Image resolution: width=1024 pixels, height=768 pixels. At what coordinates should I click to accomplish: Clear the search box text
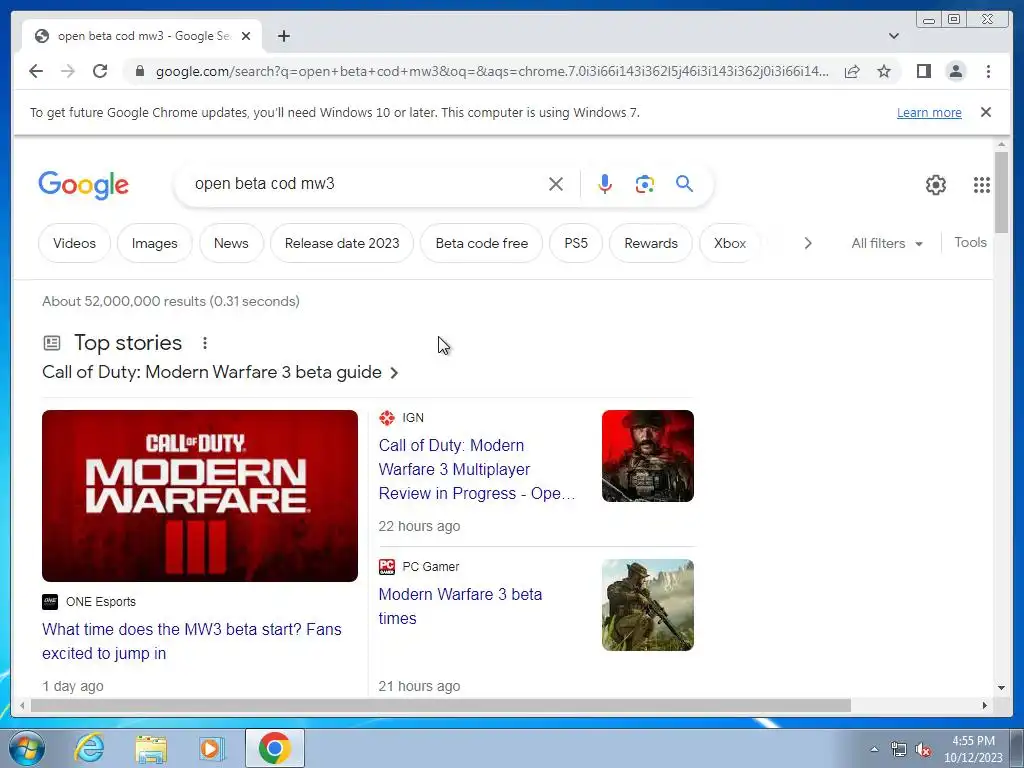(x=556, y=184)
